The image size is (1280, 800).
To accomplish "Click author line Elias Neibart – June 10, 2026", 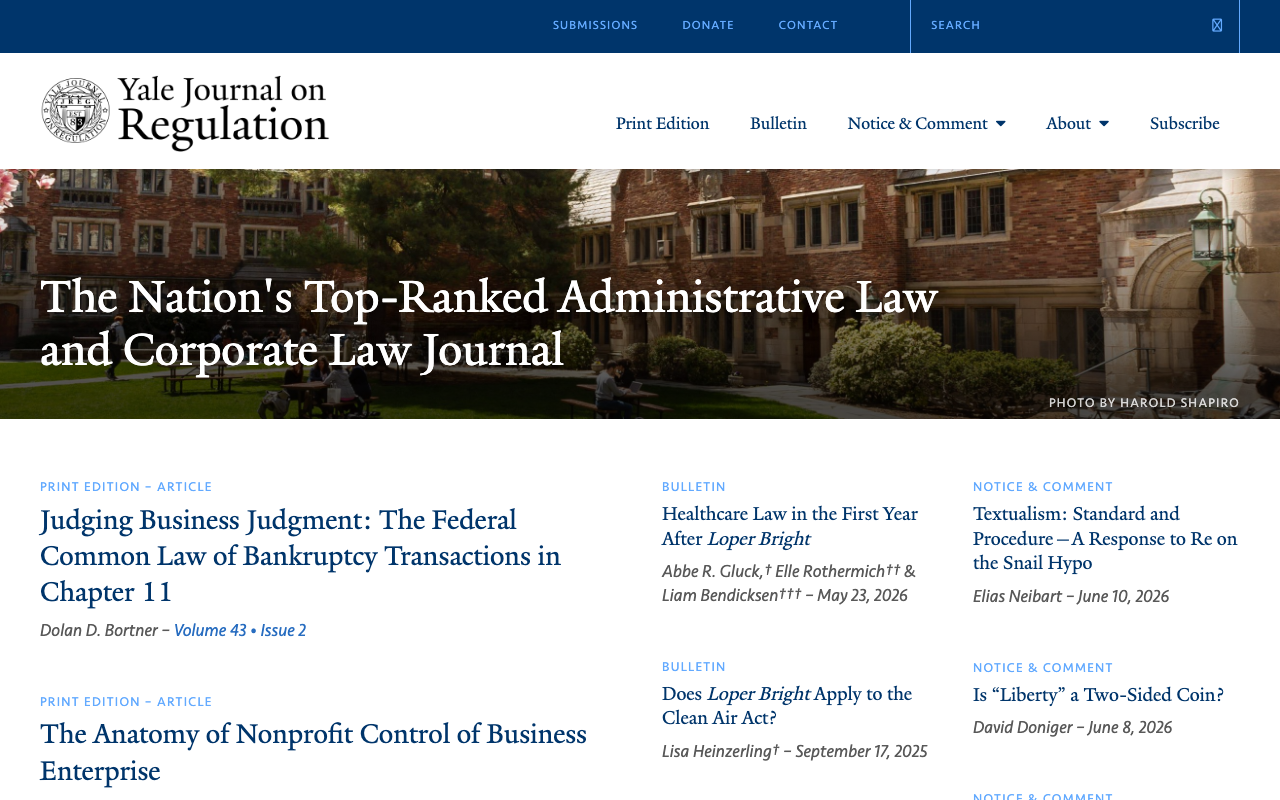I will pyautogui.click(x=1071, y=597).
